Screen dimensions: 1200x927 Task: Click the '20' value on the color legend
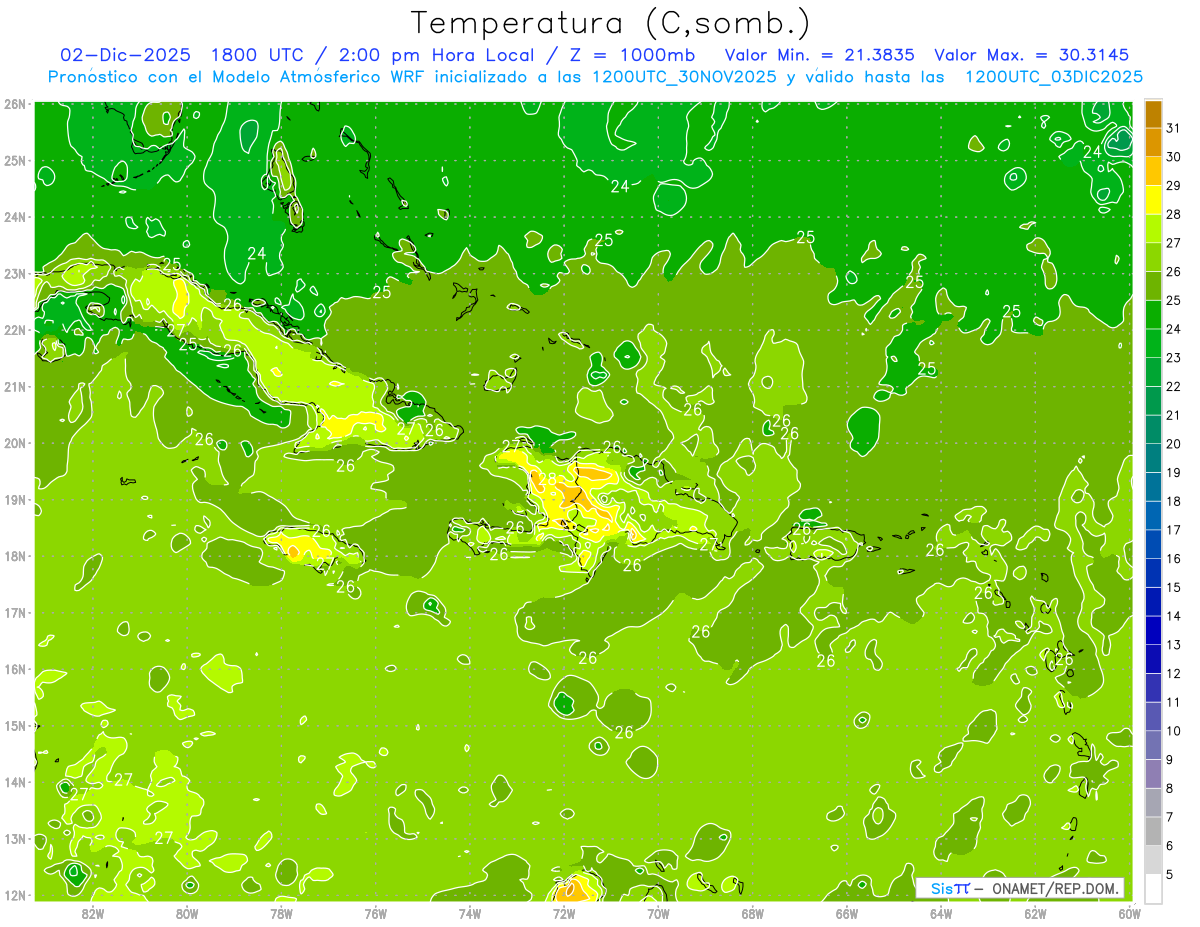pos(1173,444)
